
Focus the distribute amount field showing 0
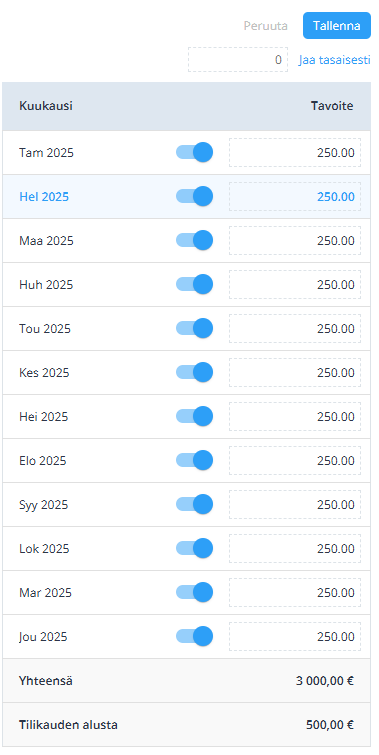tap(238, 60)
